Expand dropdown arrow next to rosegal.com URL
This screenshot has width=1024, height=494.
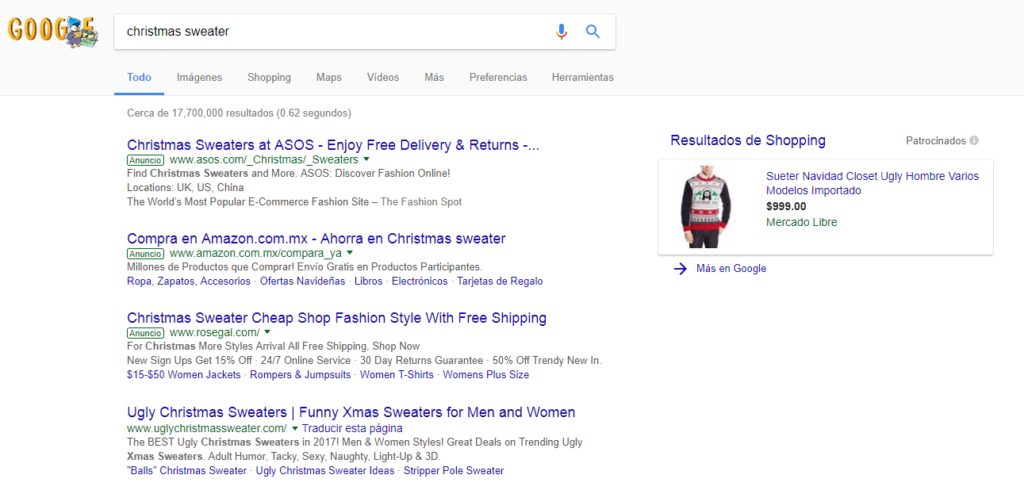click(268, 332)
